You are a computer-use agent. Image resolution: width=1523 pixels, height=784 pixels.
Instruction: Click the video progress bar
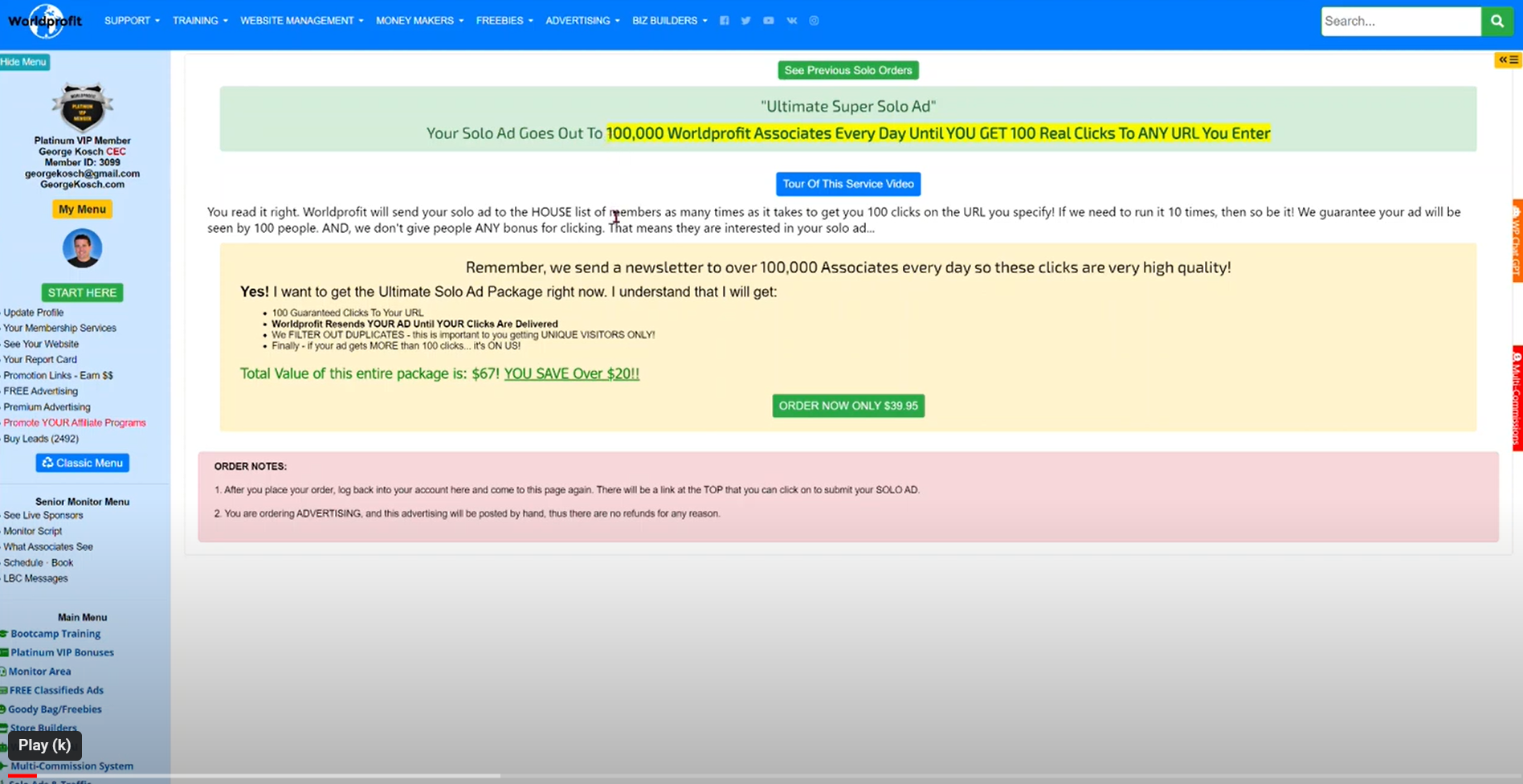pyautogui.click(x=761, y=776)
